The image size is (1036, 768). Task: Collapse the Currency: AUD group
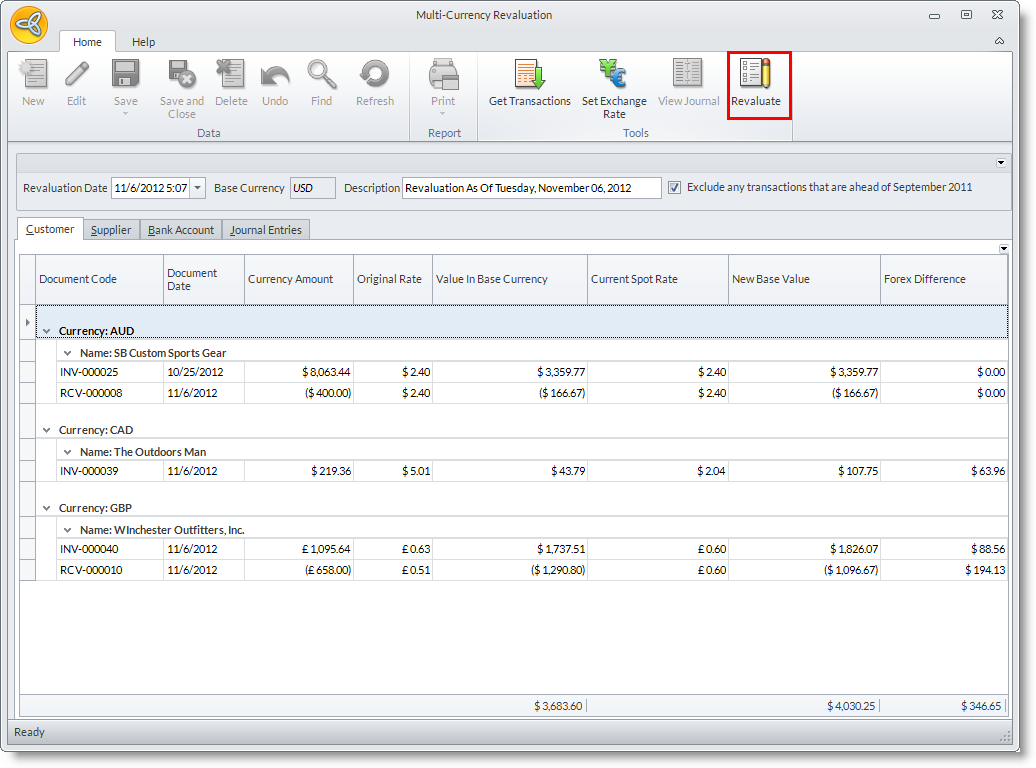click(46, 331)
